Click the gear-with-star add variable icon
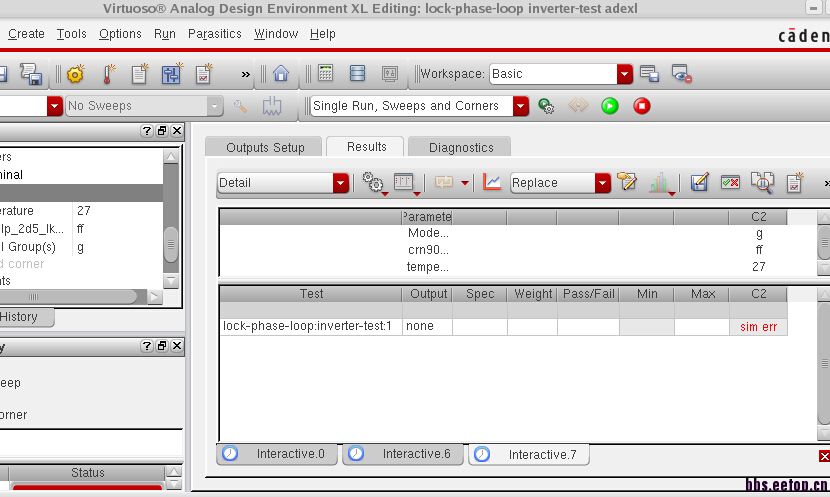The image size is (830, 497). point(75,74)
